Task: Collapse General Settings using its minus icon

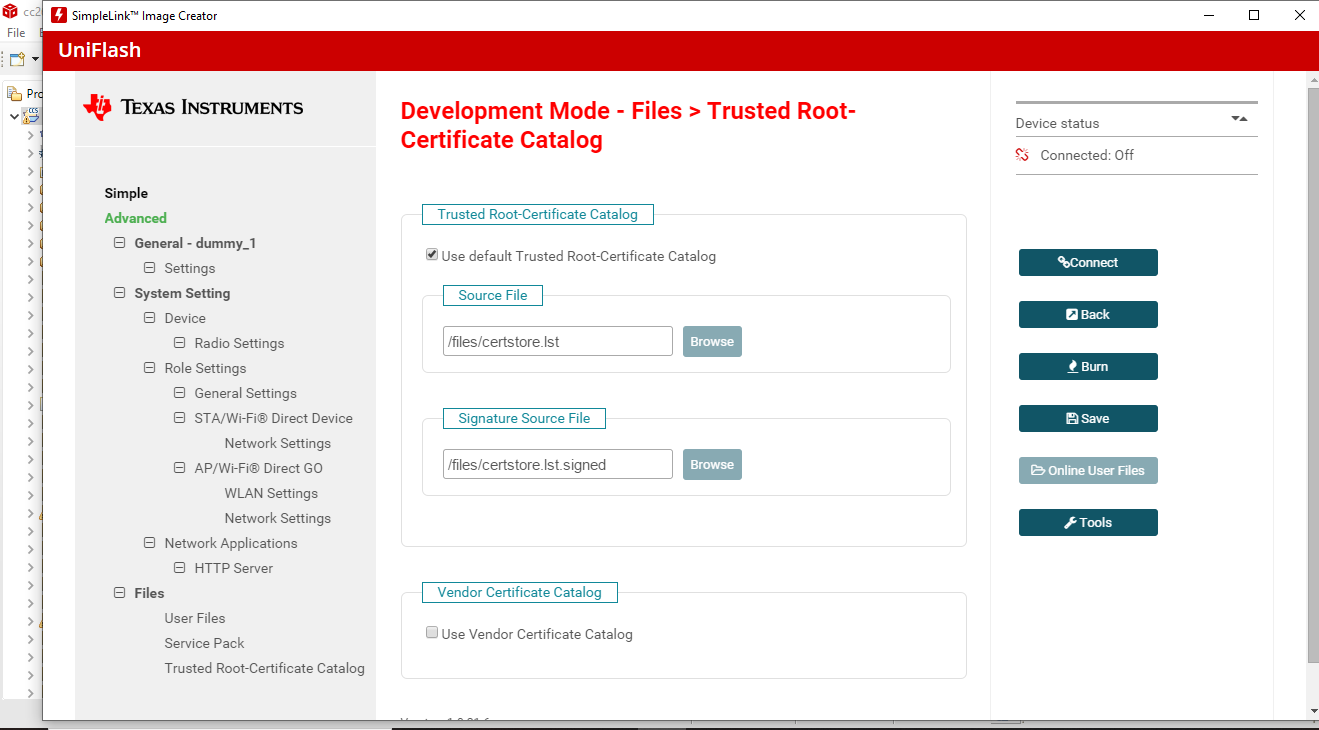Action: click(179, 393)
